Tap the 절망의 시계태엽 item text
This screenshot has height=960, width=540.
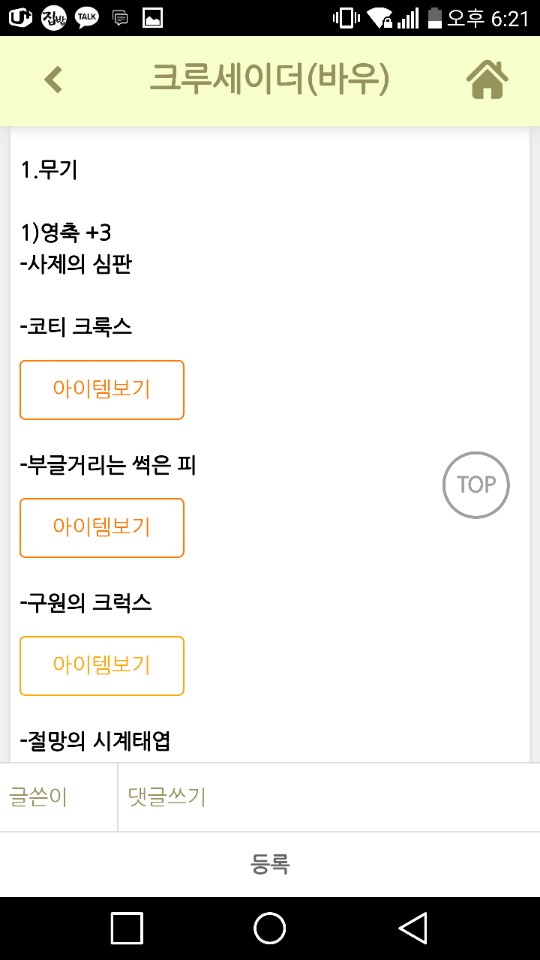coord(95,742)
